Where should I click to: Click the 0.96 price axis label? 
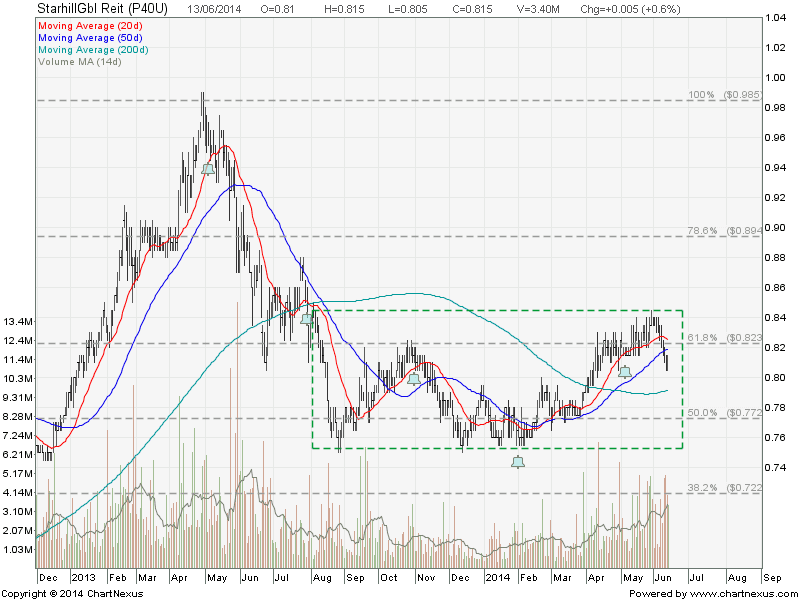point(775,138)
